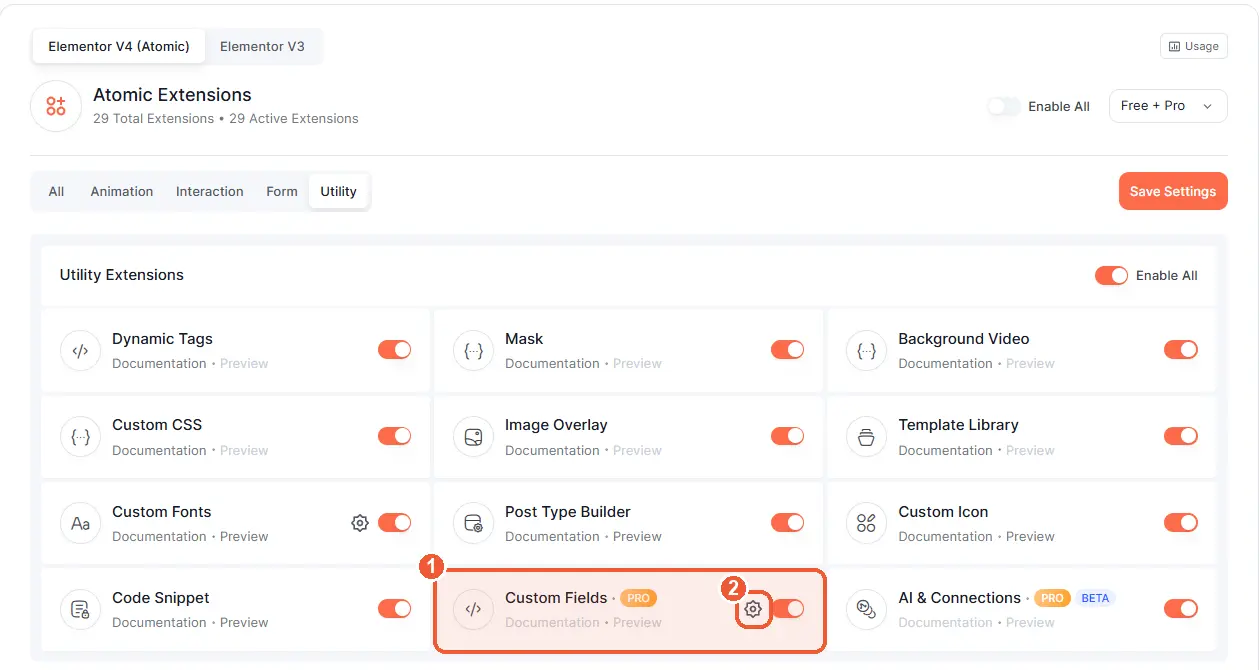The width and height of the screenshot is (1260, 670).
Task: Click the Code Snippet icon
Action: tap(81, 609)
